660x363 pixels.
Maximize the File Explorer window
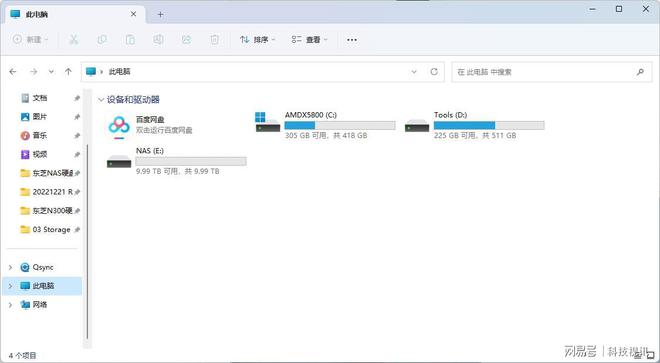(x=619, y=9)
